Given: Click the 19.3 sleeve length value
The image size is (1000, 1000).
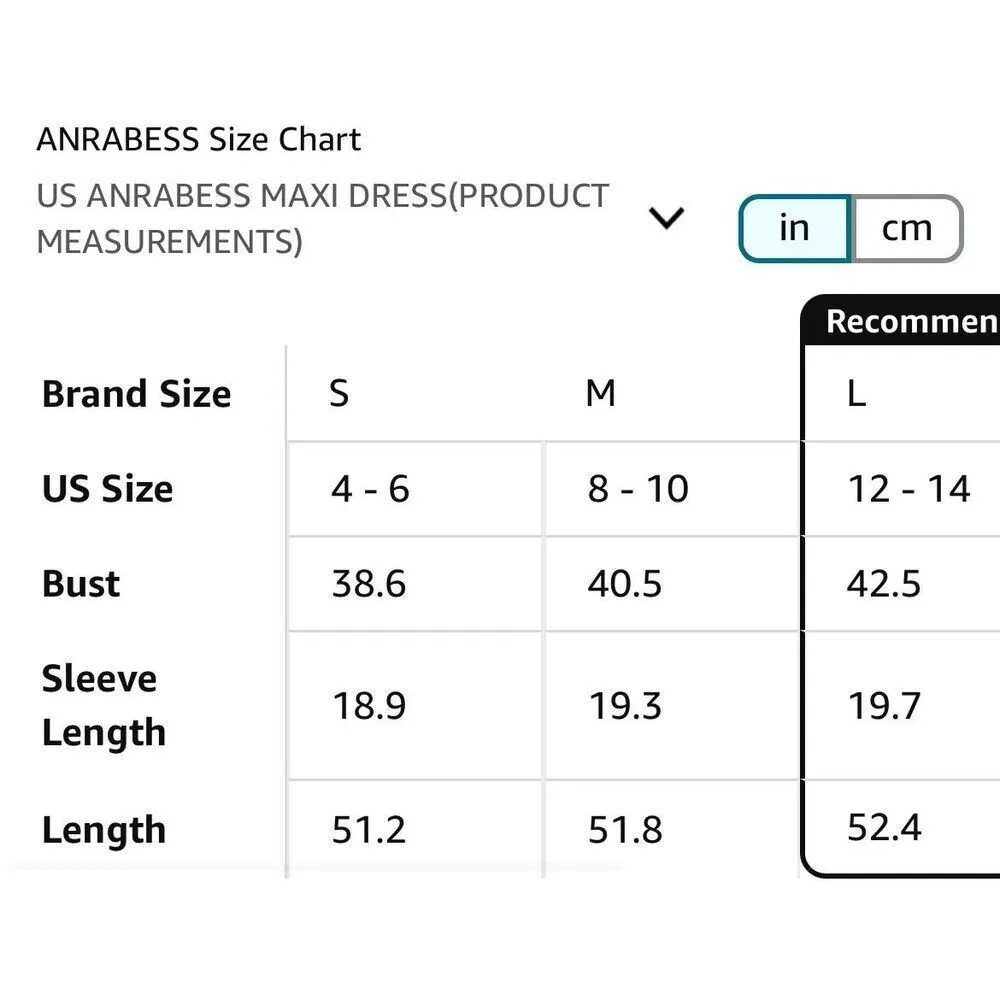Looking at the screenshot, I should tap(625, 706).
